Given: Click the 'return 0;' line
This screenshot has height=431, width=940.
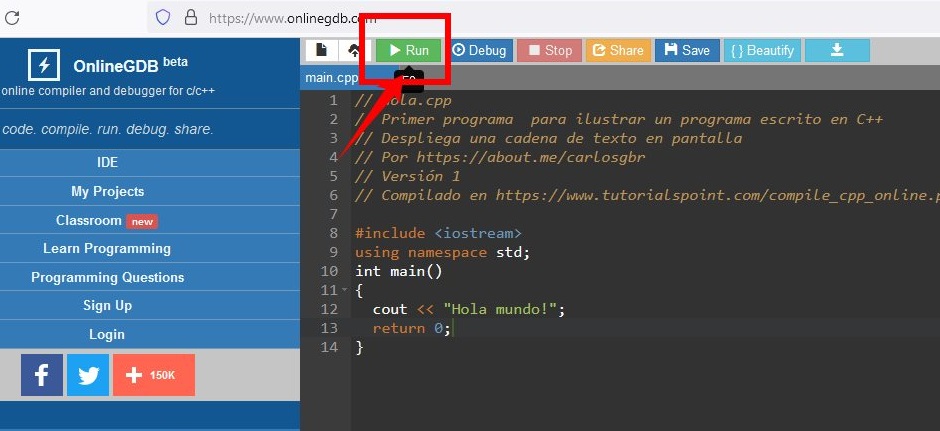Looking at the screenshot, I should [411, 328].
